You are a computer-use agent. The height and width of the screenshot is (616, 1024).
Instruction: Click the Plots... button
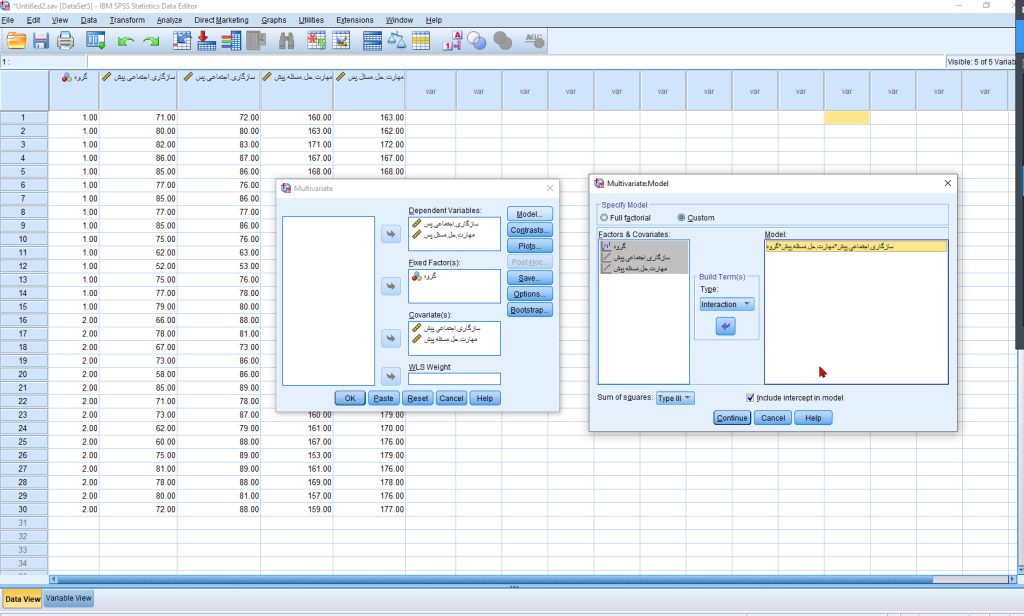point(530,246)
